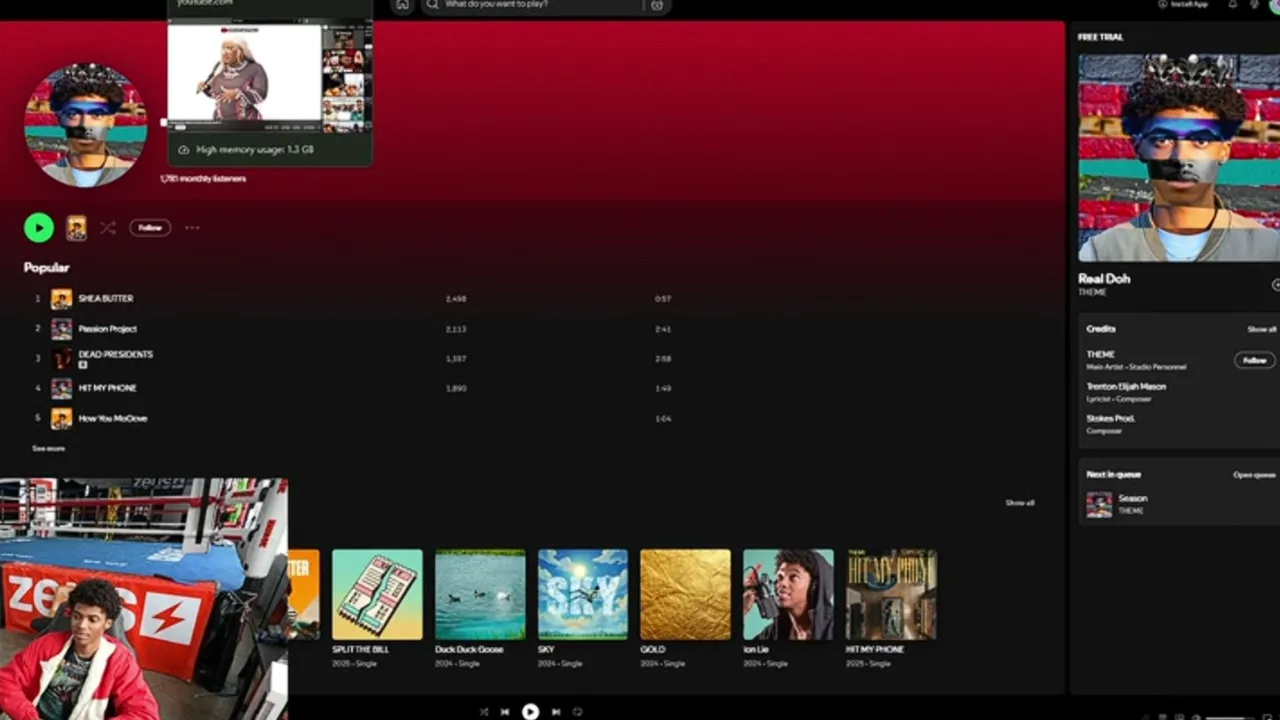Open the SPLIT THE BILL single cover
Image resolution: width=1280 pixels, height=720 pixels.
(x=377, y=594)
